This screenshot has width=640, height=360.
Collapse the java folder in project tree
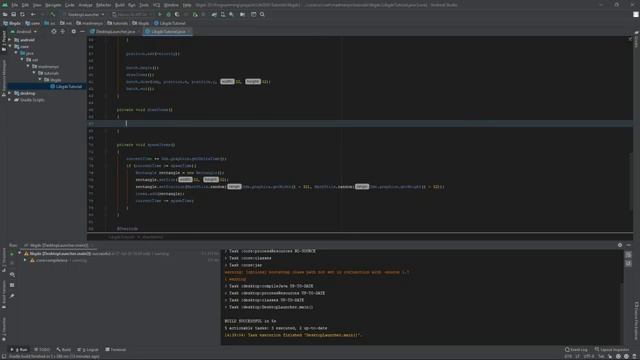[16, 53]
